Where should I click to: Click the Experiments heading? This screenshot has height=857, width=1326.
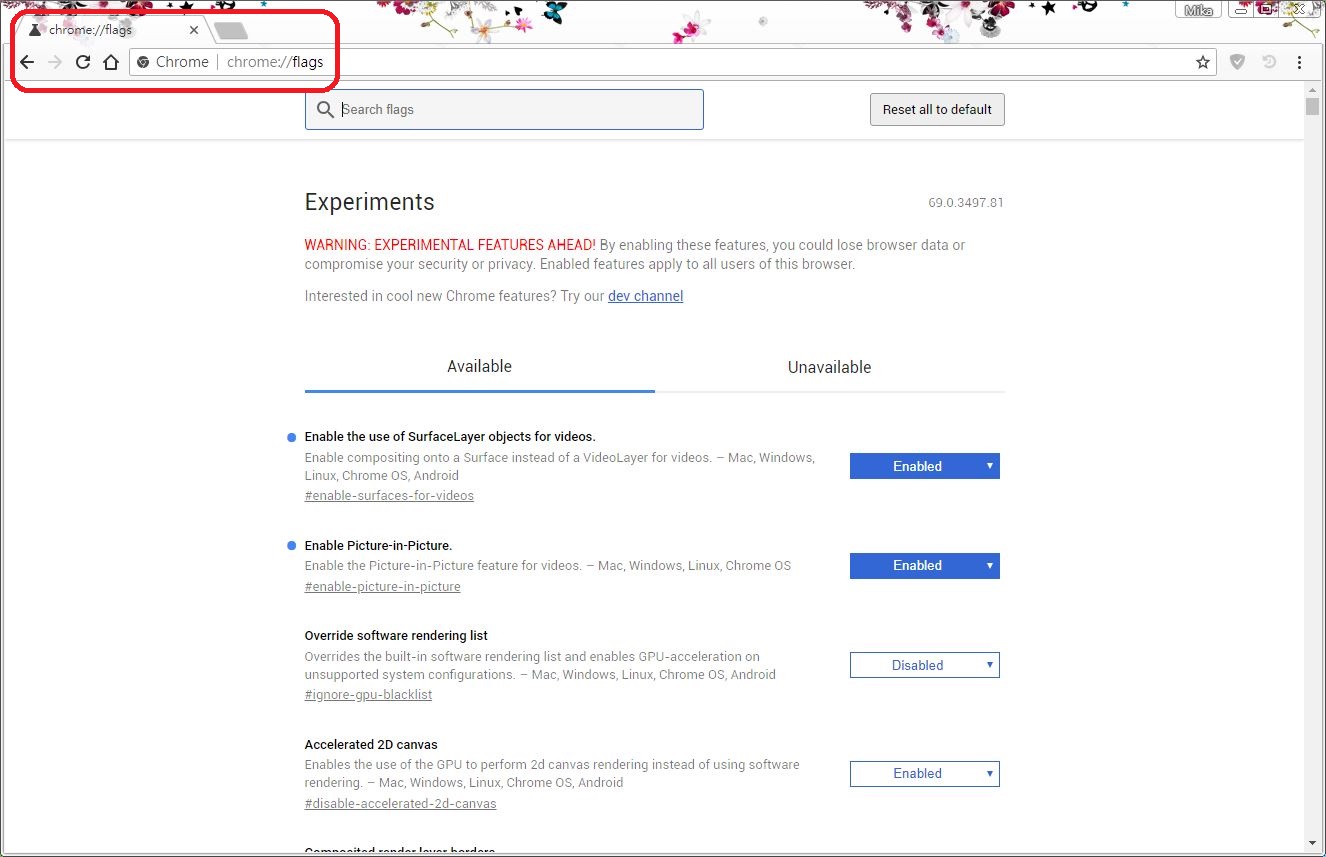pyautogui.click(x=370, y=202)
